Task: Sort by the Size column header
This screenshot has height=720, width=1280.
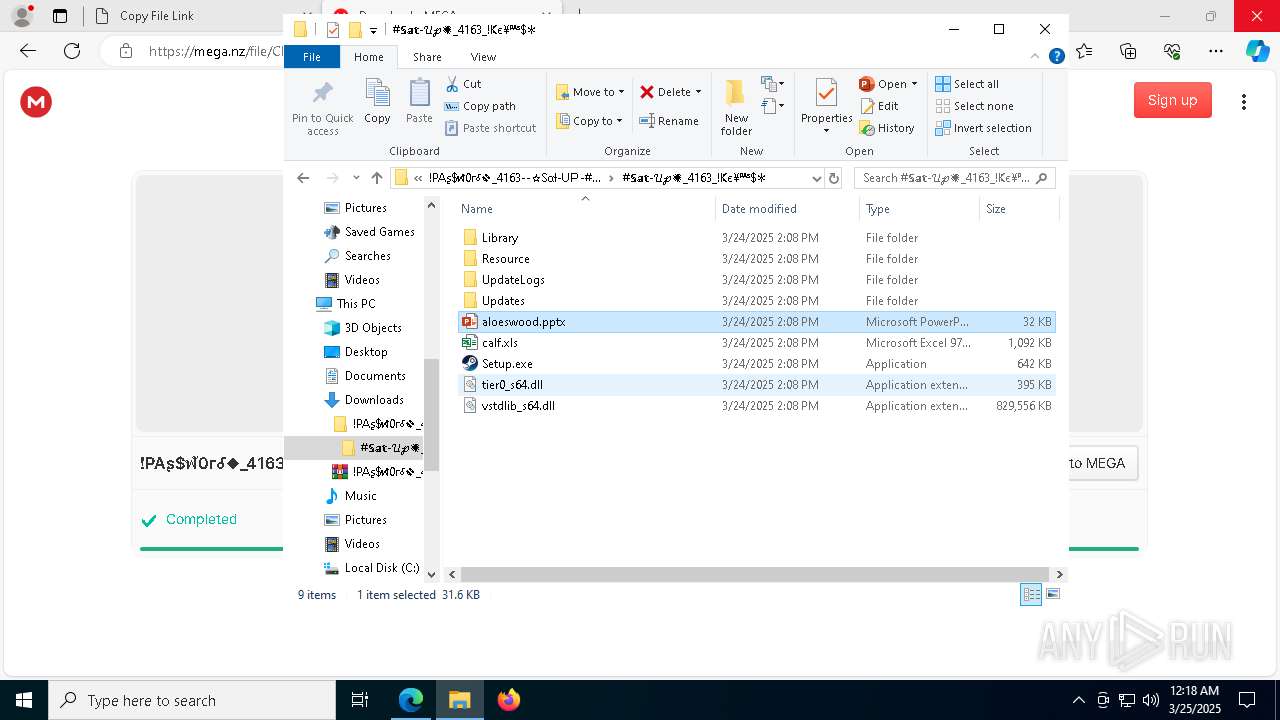Action: (1018, 208)
